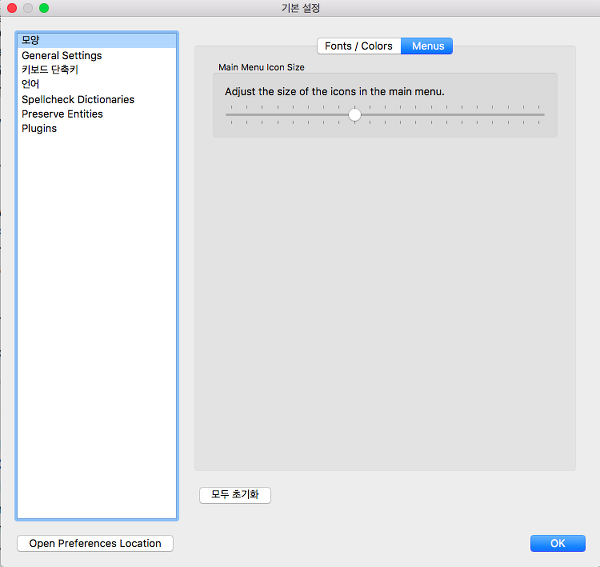This screenshot has width=600, height=567.
Task: Select the 모양 category in the list
Action: click(x=97, y=40)
